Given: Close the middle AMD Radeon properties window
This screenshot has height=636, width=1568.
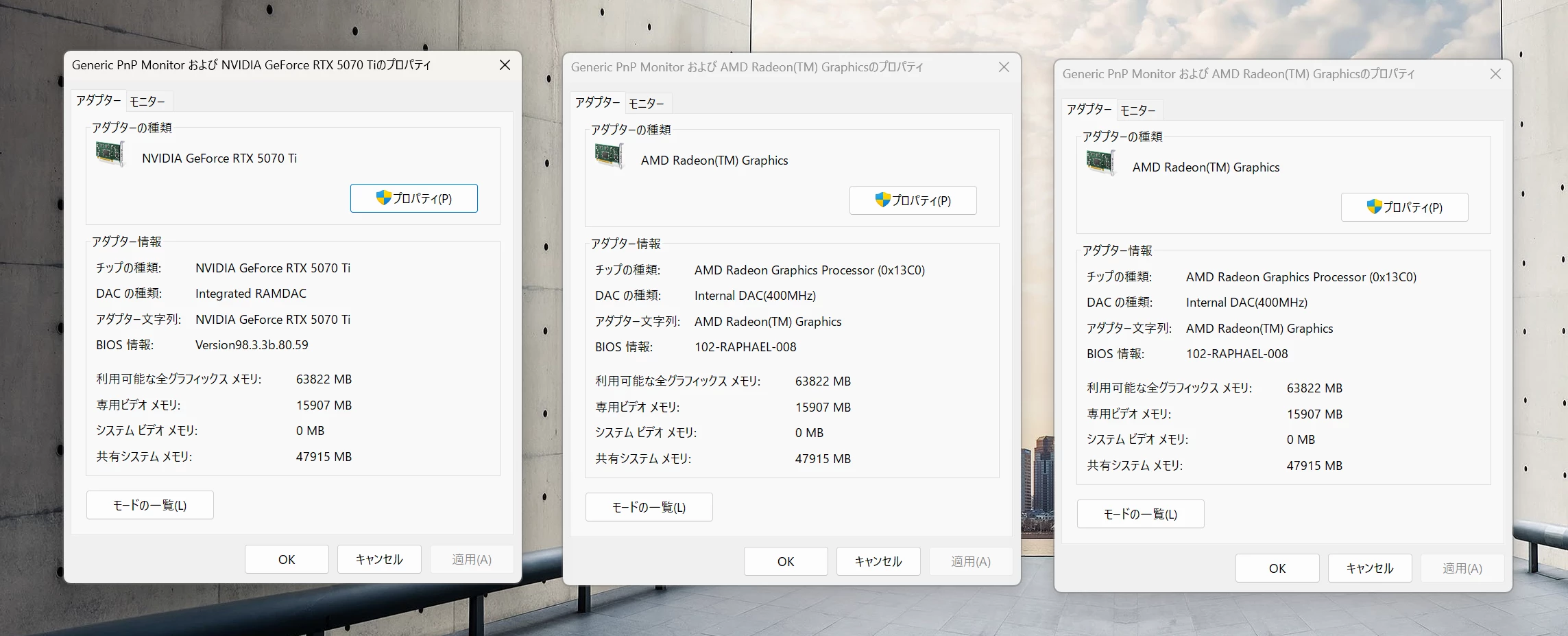Looking at the screenshot, I should pyautogui.click(x=1004, y=67).
